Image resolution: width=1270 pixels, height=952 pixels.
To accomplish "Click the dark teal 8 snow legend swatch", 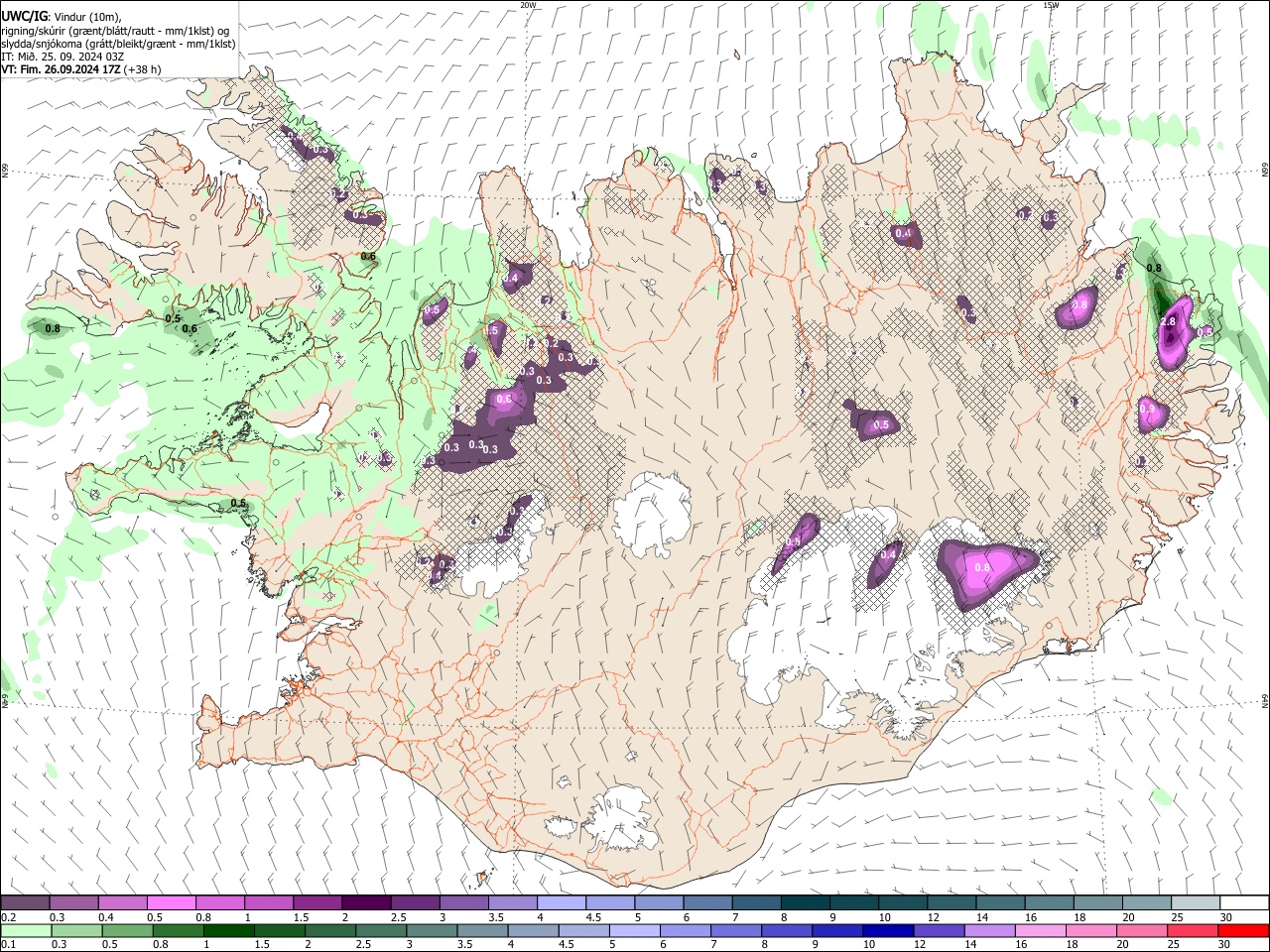I will pos(804,902).
